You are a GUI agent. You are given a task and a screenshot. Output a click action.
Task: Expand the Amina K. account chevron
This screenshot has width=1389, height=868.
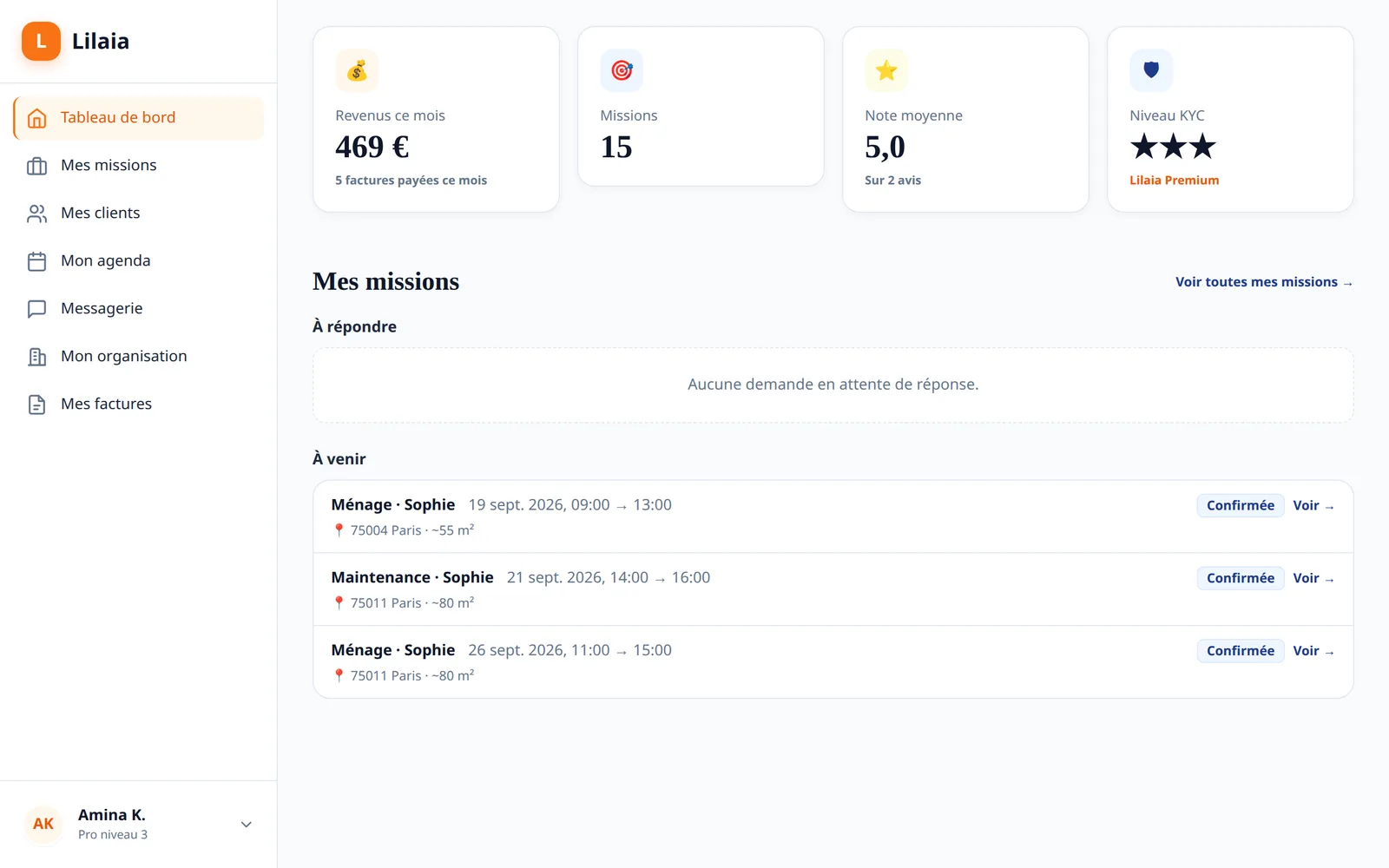click(x=247, y=825)
